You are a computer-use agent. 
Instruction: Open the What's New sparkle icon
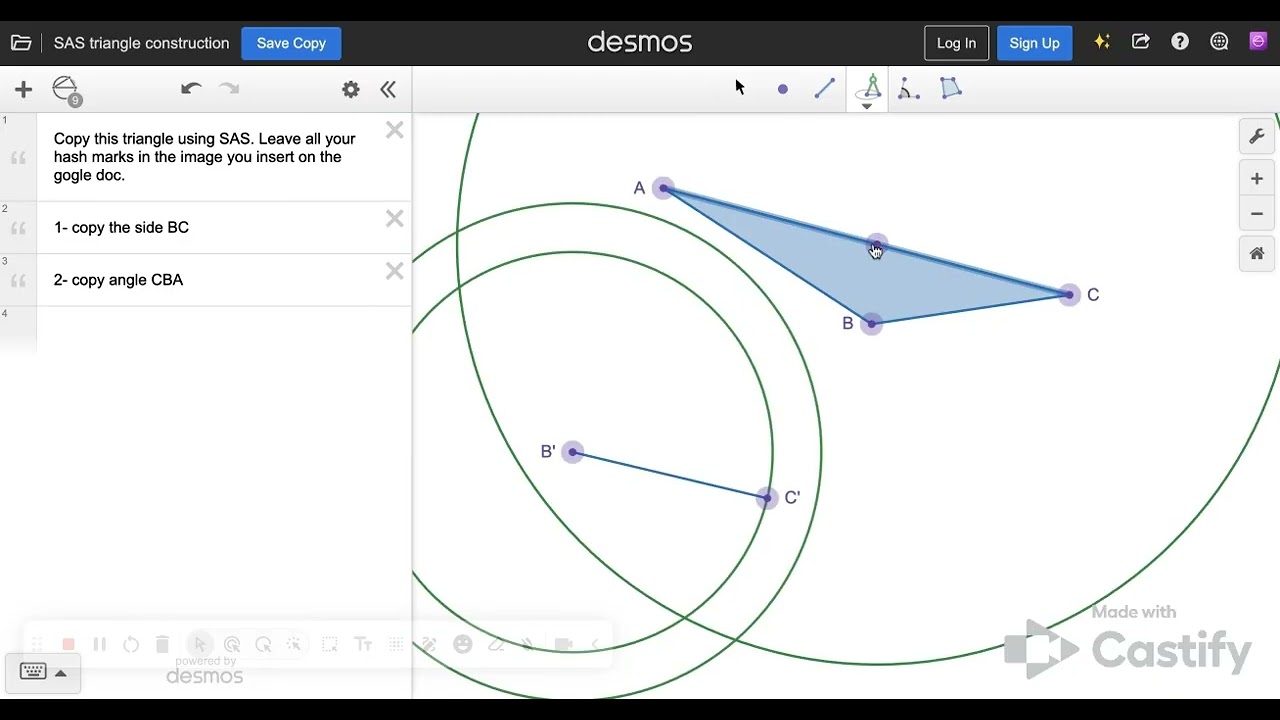click(1102, 42)
